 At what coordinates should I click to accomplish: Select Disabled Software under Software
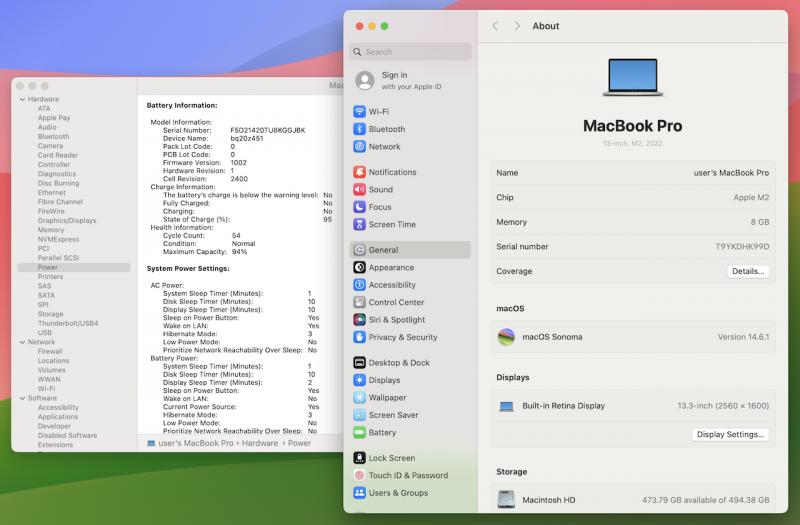click(x=67, y=435)
